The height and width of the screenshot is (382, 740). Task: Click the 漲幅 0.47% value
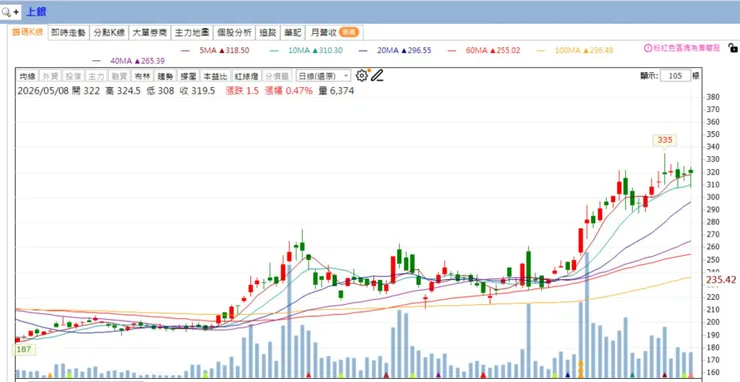click(x=288, y=91)
